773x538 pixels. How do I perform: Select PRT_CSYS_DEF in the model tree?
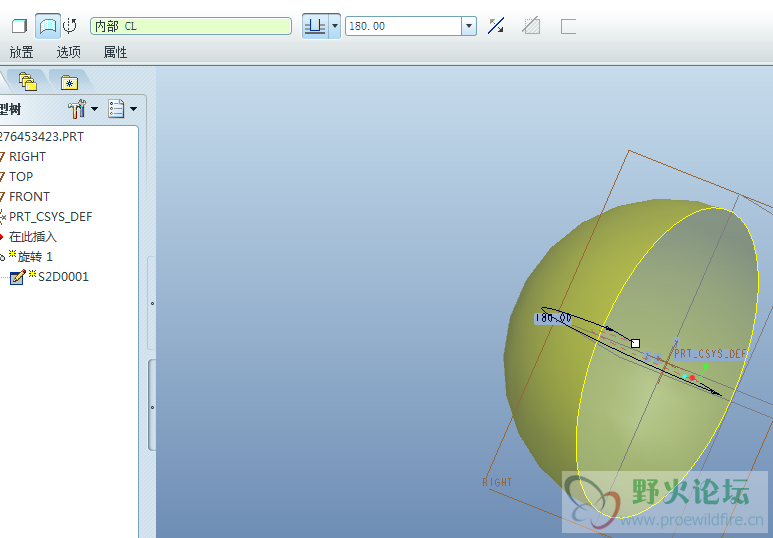(50, 217)
